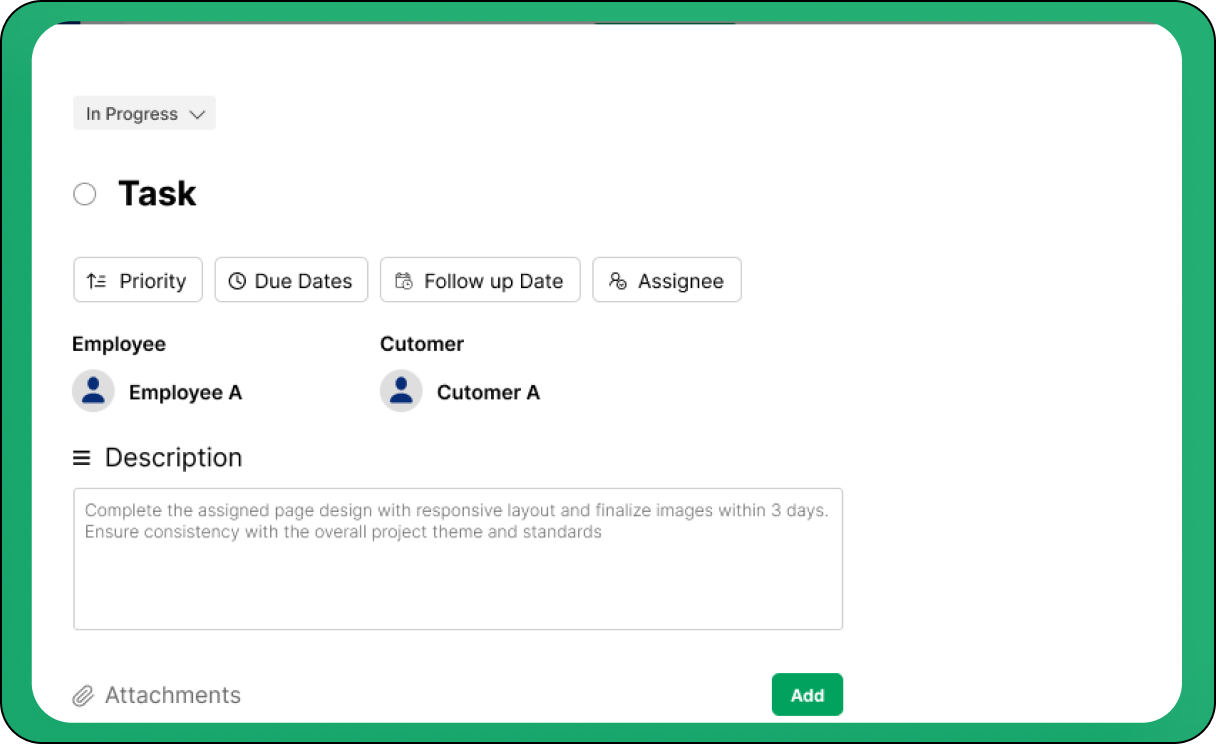
Task: Open the Employee A name link
Action: tap(185, 392)
